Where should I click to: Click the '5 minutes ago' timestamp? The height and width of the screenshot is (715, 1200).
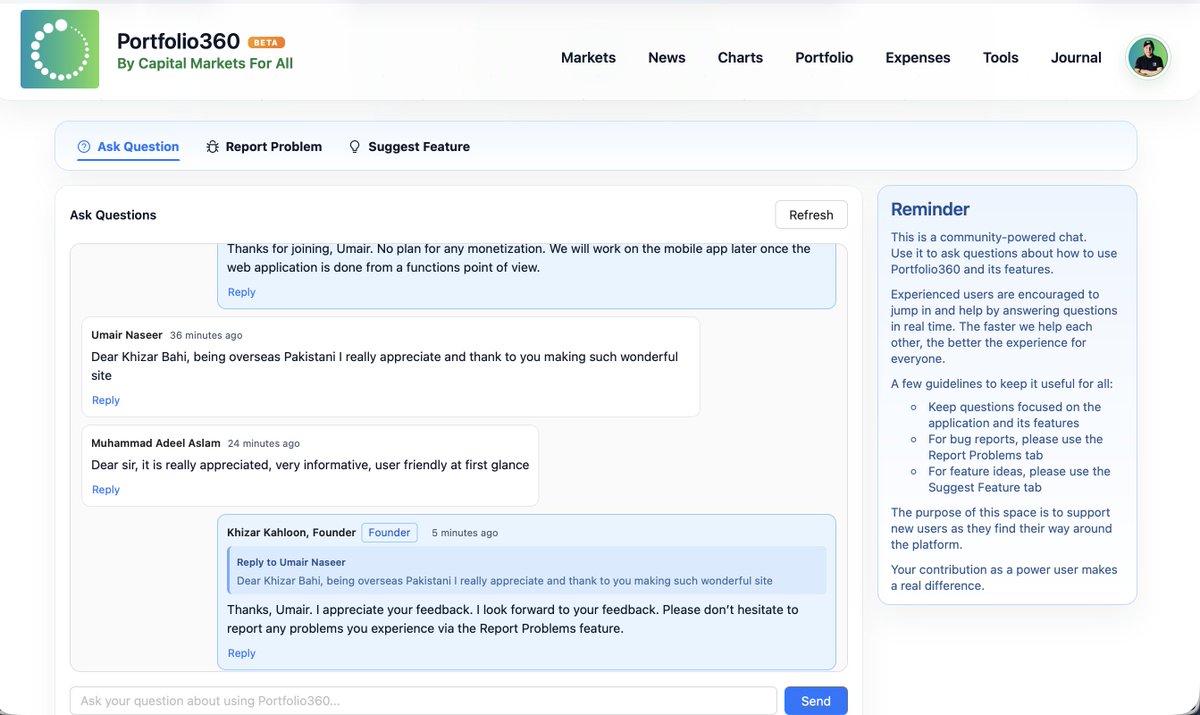(x=465, y=533)
